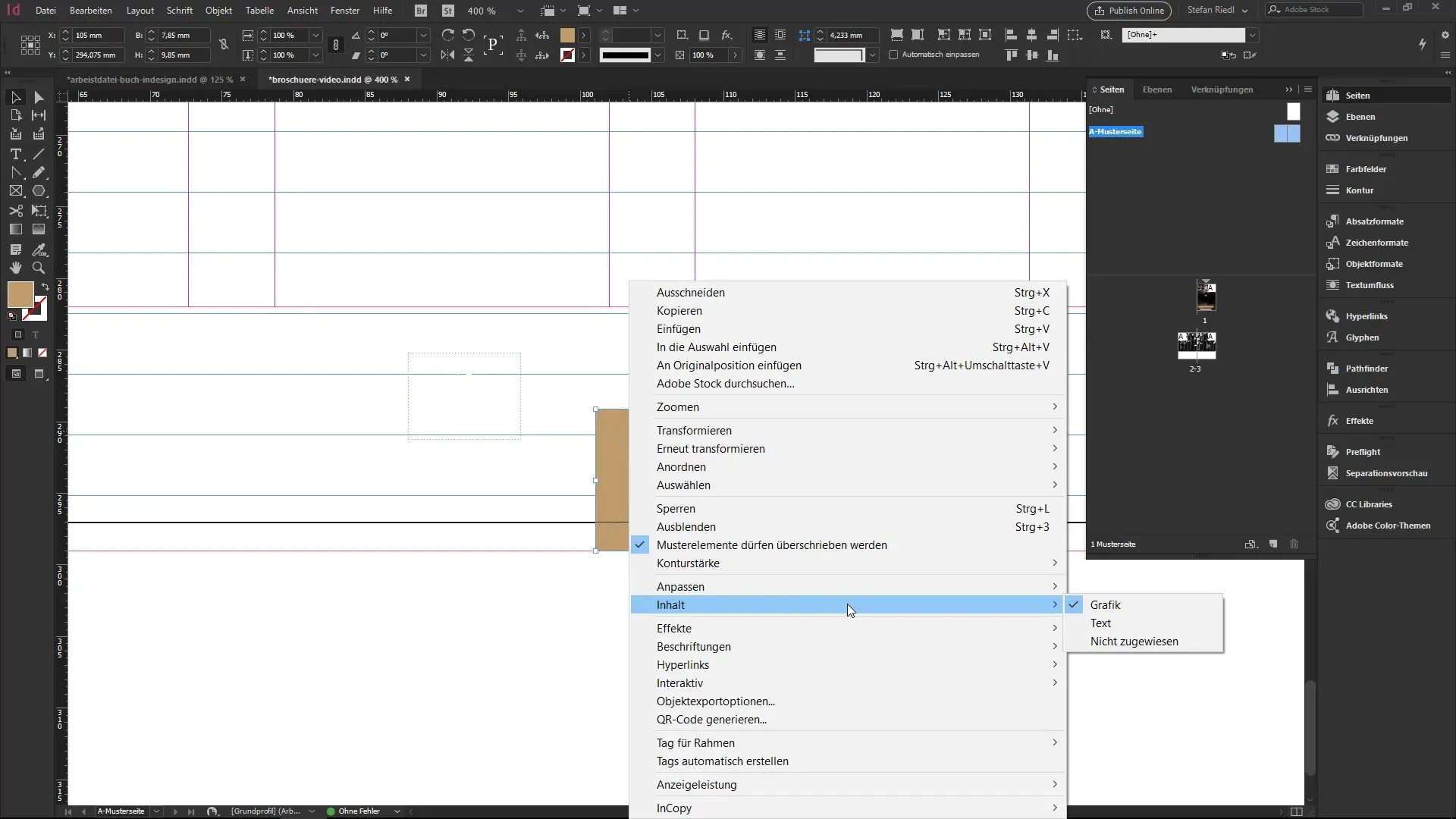Open the zoom level 400 % dropdown
The height and width of the screenshot is (819, 1456).
click(x=520, y=11)
